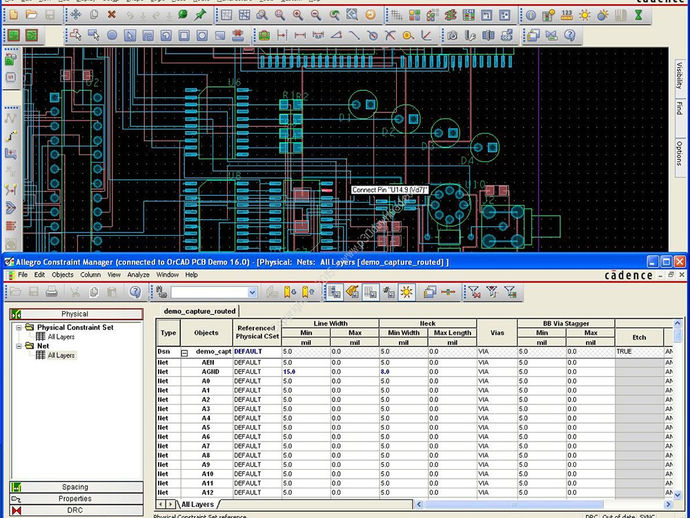The image size is (690, 518).
Task: Select the Move tool with four arrows
Action: (x=76, y=15)
